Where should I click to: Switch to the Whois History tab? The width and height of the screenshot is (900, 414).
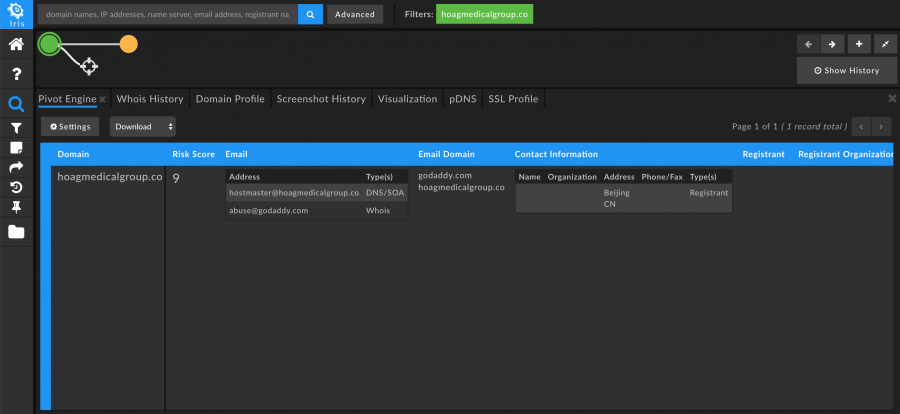150,99
